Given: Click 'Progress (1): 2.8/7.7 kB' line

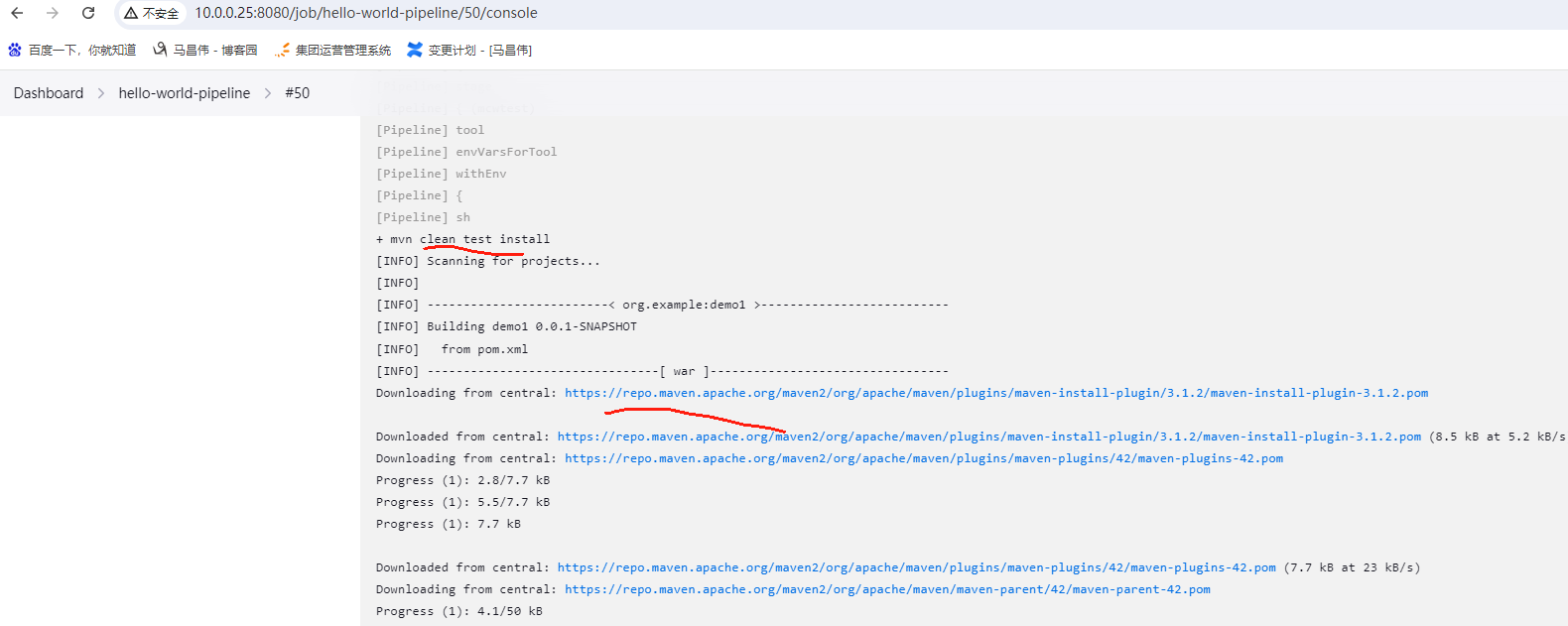Looking at the screenshot, I should click(463, 480).
